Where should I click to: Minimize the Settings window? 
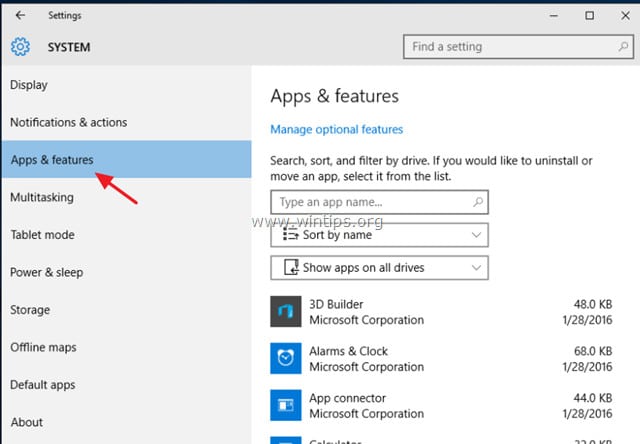coord(554,16)
